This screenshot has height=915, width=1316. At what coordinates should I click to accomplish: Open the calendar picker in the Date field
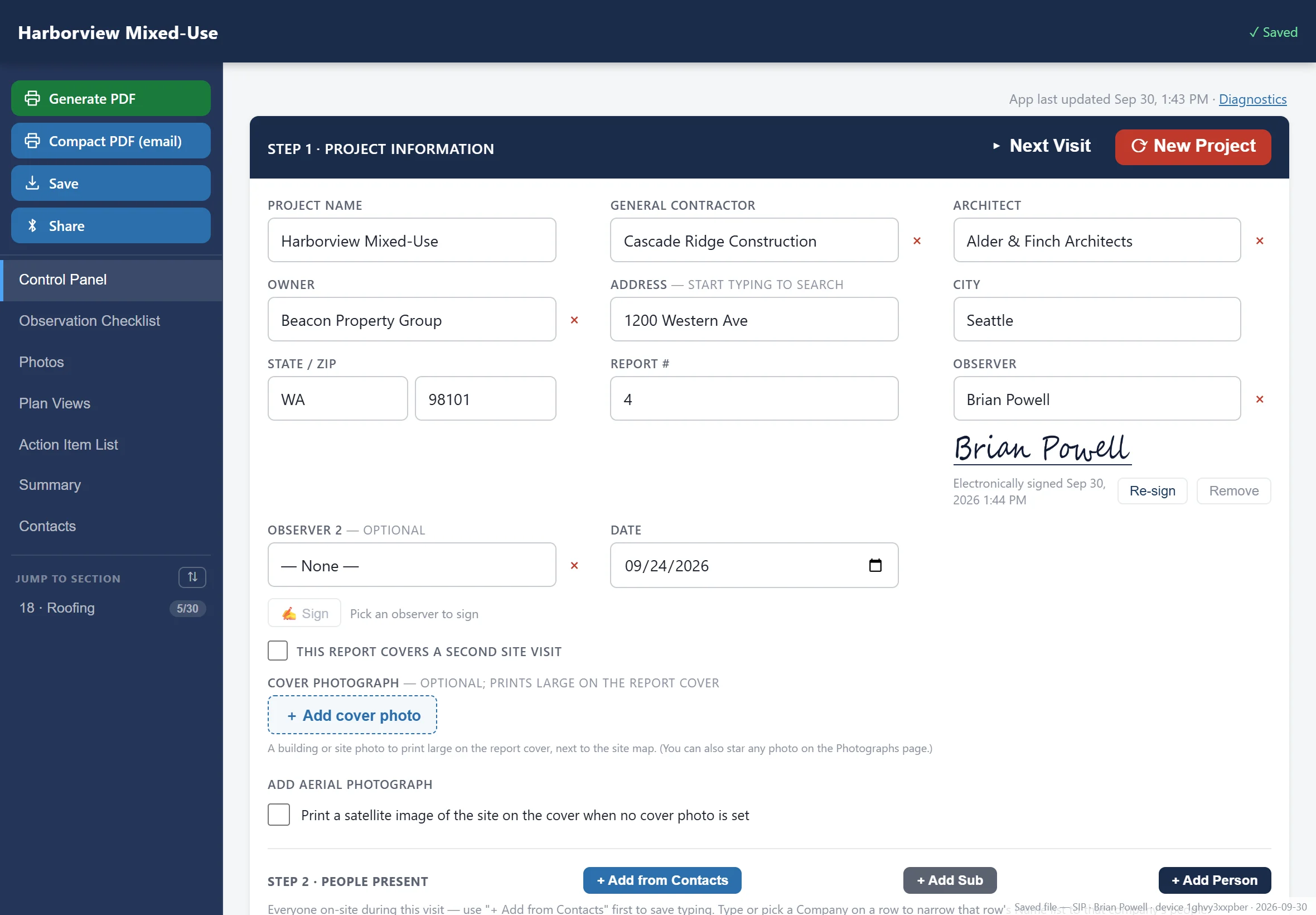pos(875,565)
